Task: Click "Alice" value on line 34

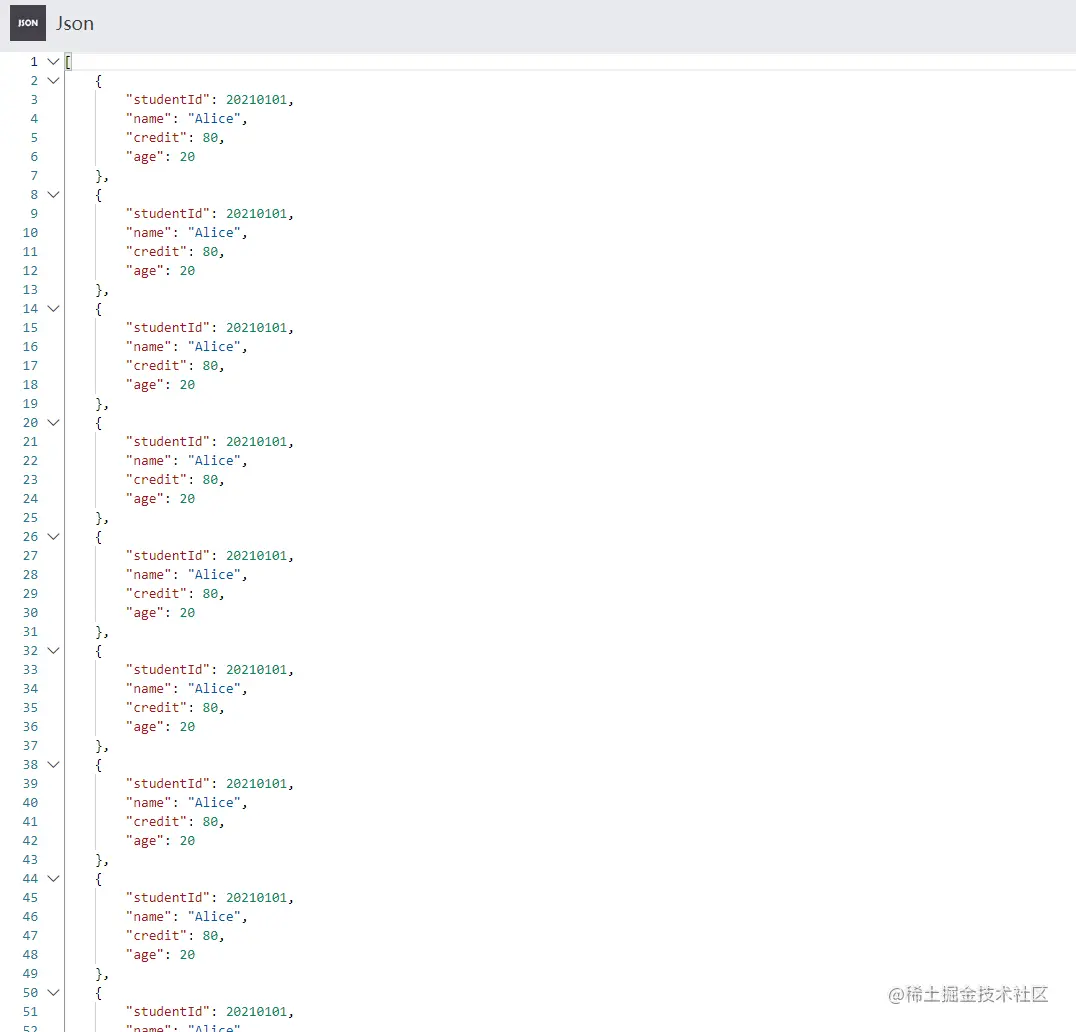Action: pyautogui.click(x=214, y=688)
